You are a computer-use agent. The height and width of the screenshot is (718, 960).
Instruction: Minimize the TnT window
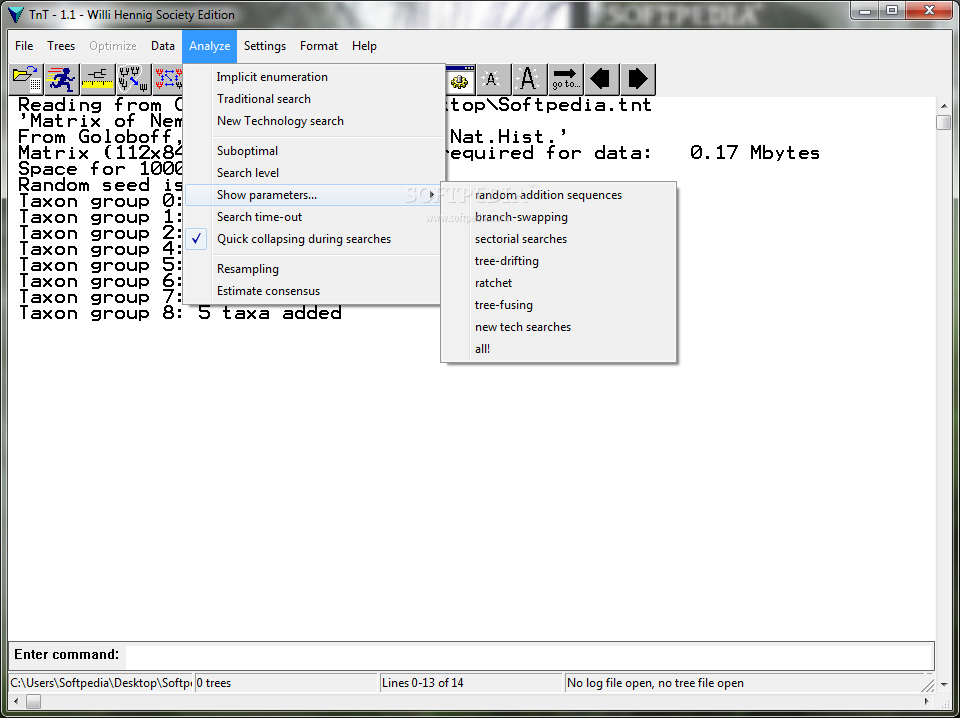865,10
